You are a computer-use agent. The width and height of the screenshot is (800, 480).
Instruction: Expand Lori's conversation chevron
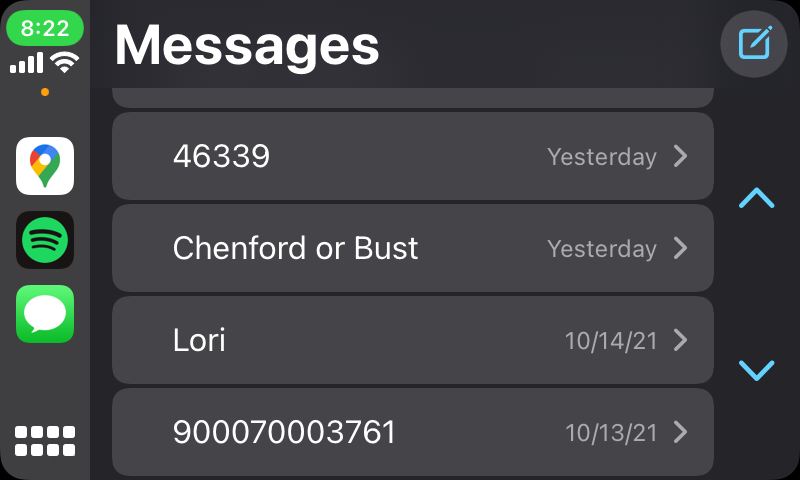[x=681, y=340]
